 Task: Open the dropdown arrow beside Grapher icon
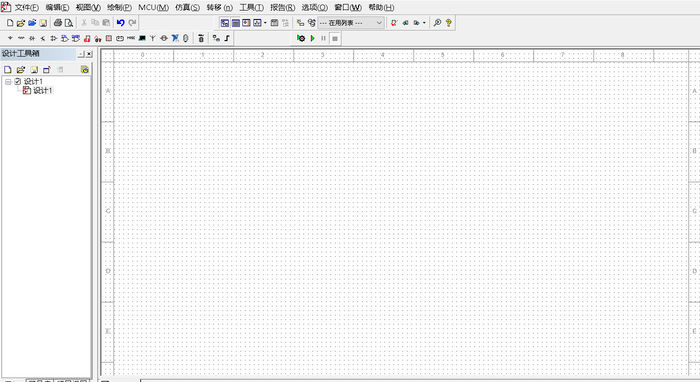tap(265, 23)
